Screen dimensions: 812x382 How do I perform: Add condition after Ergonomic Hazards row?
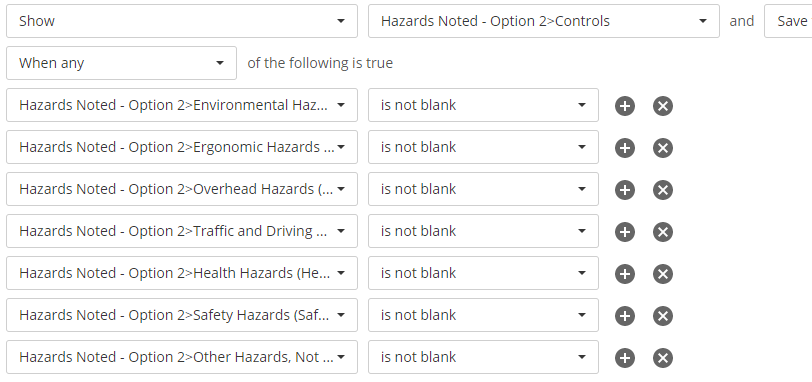tap(625, 148)
